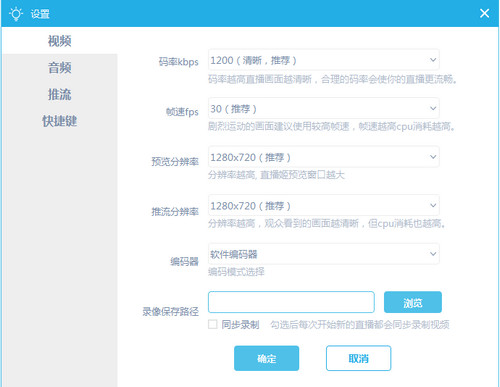The width and height of the screenshot is (500, 387).
Task: Click the hint 分辨率越高, 直播姬预览窗口越大
Action: point(276,175)
